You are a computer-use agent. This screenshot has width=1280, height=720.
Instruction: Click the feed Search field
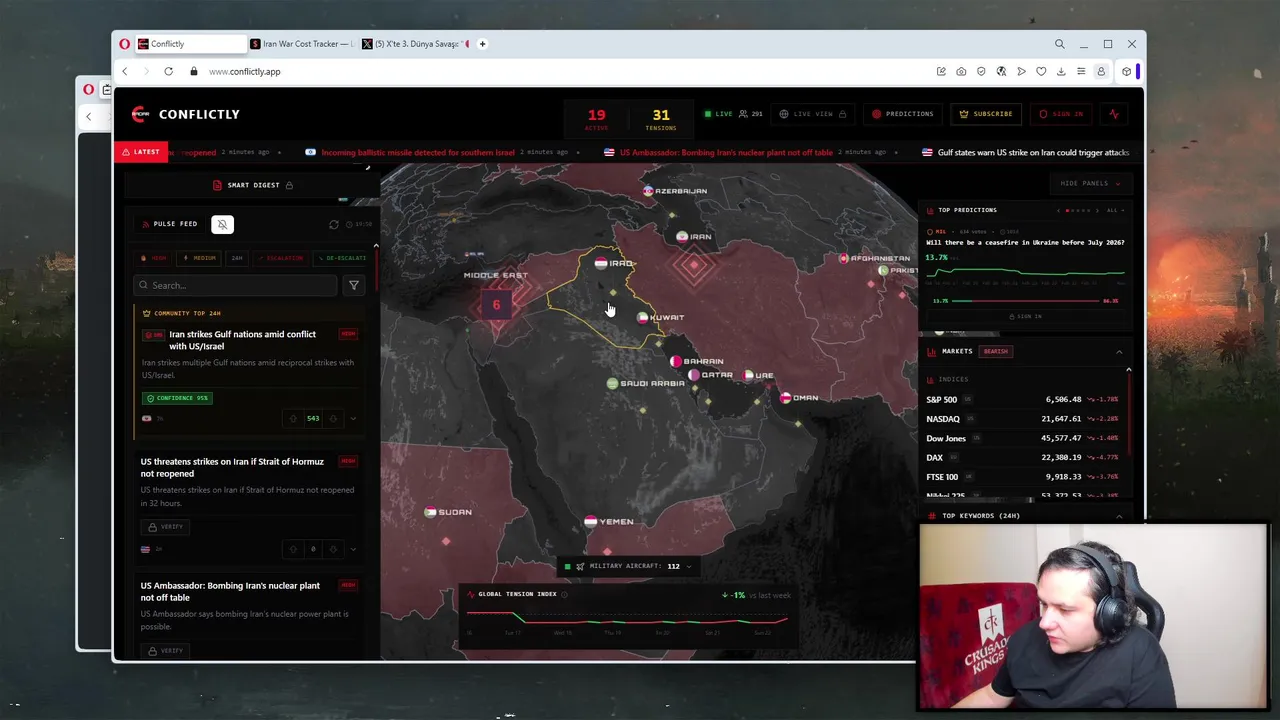coord(236,285)
